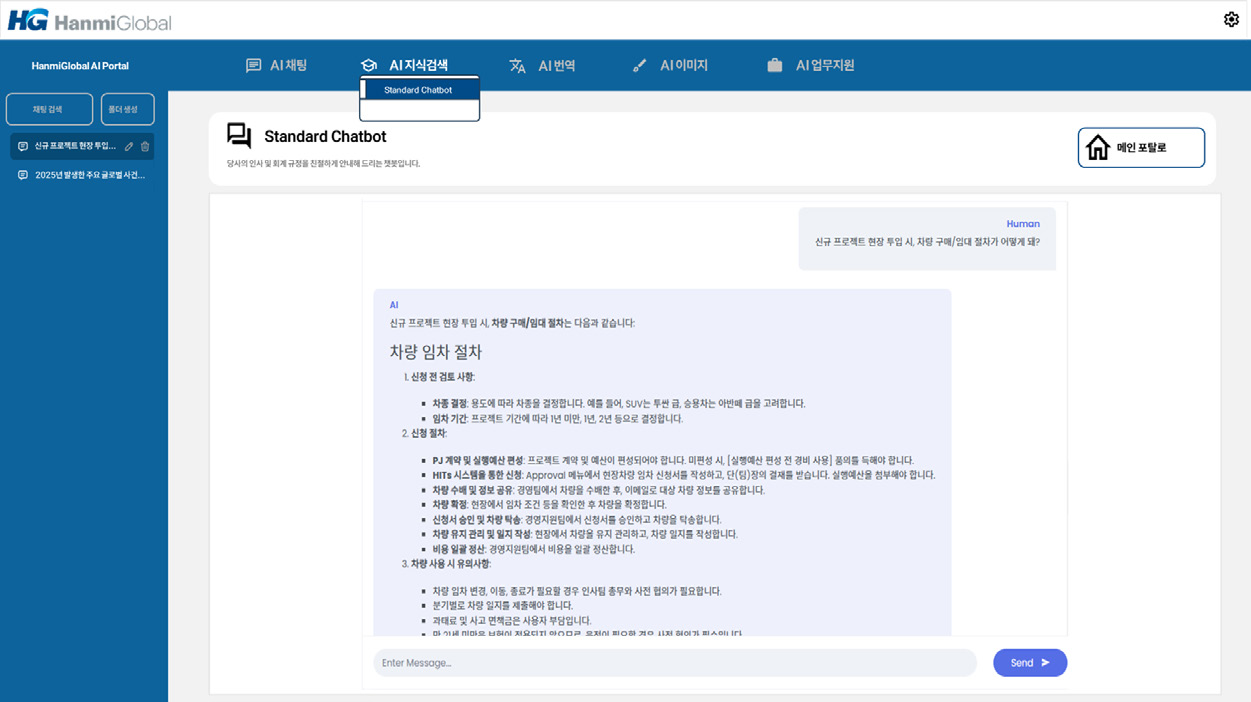Click the AI 번역 translate icon
The width and height of the screenshot is (1251, 702).
(517, 66)
